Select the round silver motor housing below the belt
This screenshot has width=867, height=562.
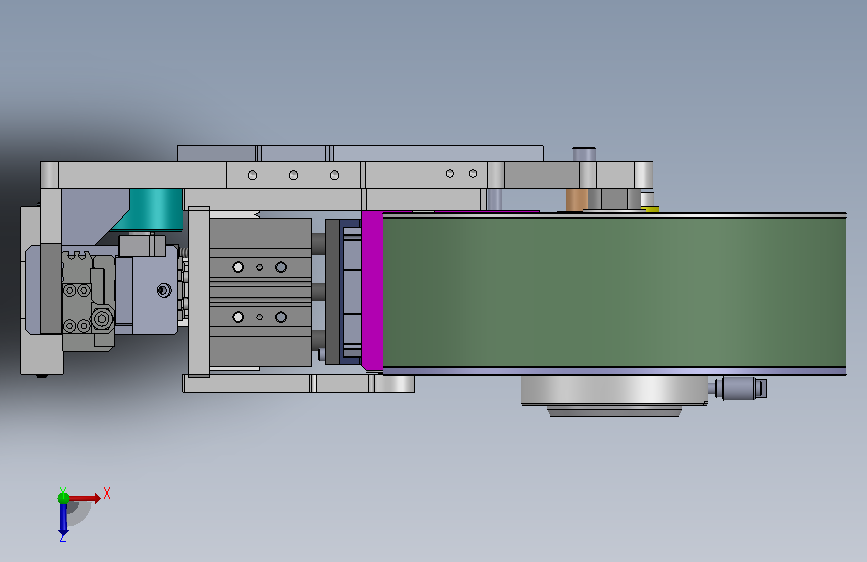pyautogui.click(x=614, y=391)
